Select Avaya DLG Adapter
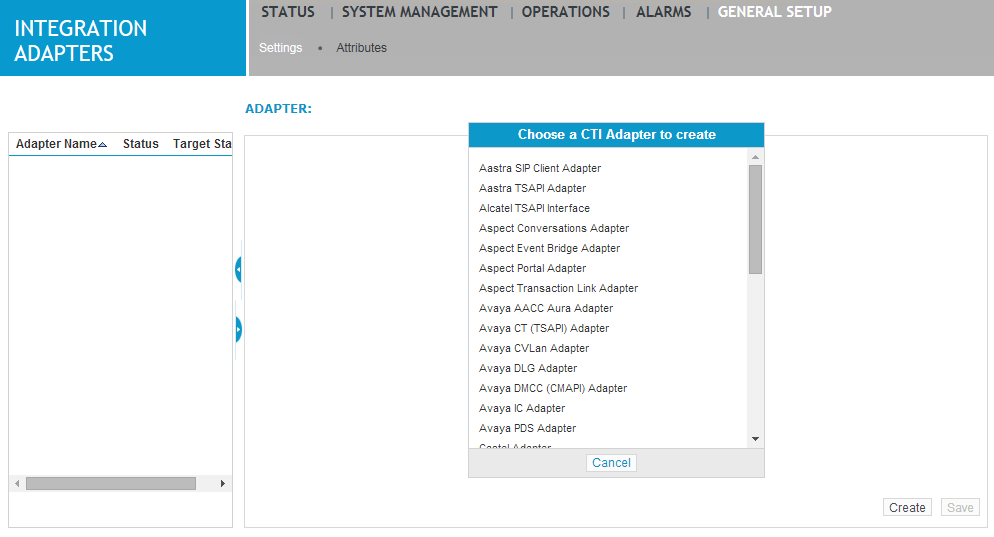The image size is (994, 537). point(528,368)
